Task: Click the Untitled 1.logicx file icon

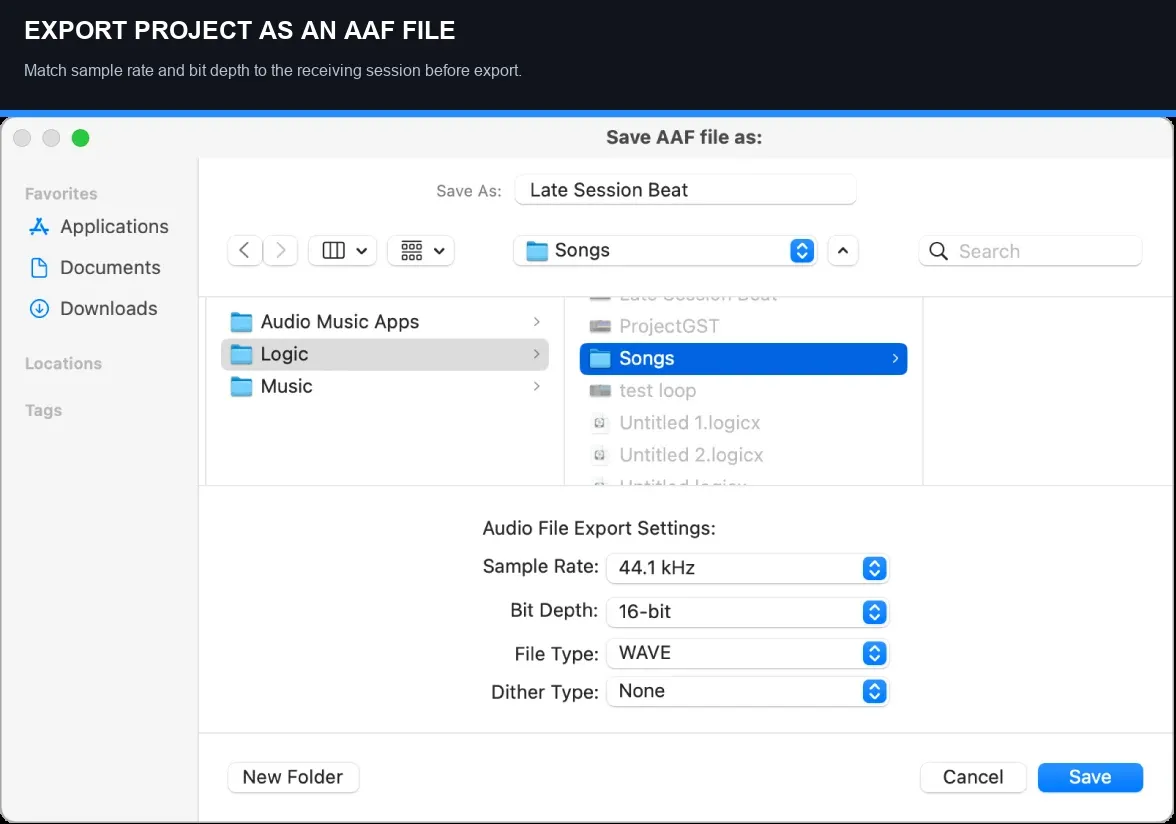Action: click(x=599, y=423)
